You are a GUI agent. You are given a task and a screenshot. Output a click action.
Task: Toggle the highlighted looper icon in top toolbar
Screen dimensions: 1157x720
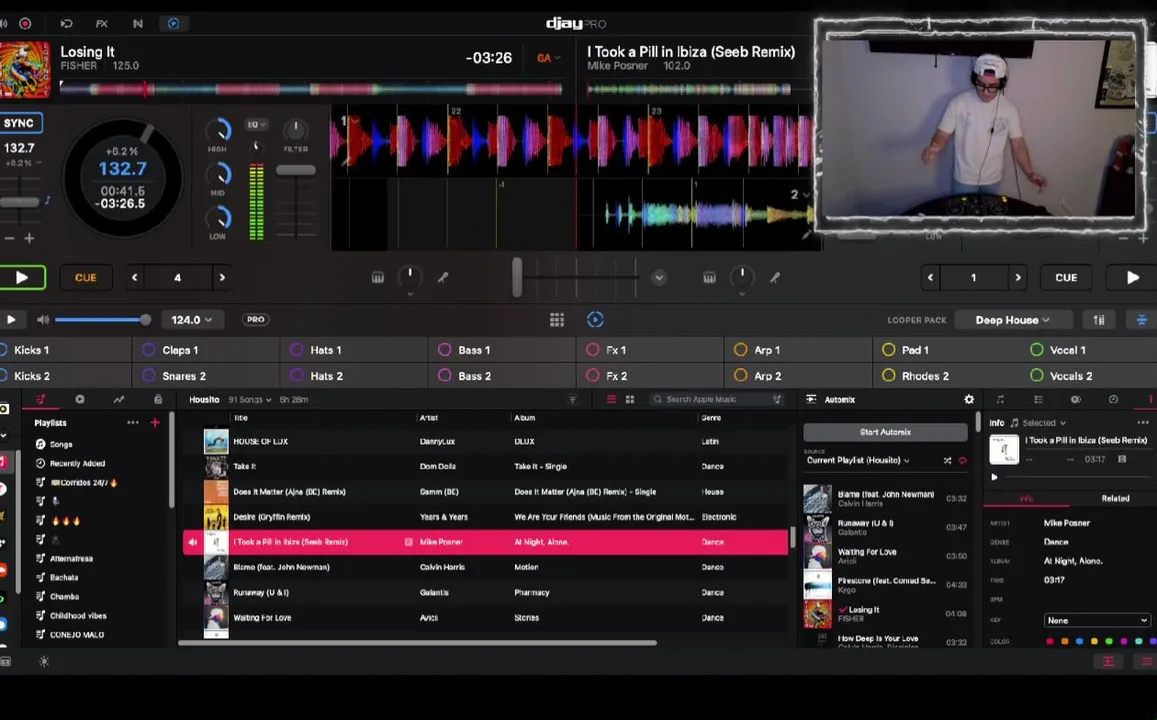coord(173,24)
